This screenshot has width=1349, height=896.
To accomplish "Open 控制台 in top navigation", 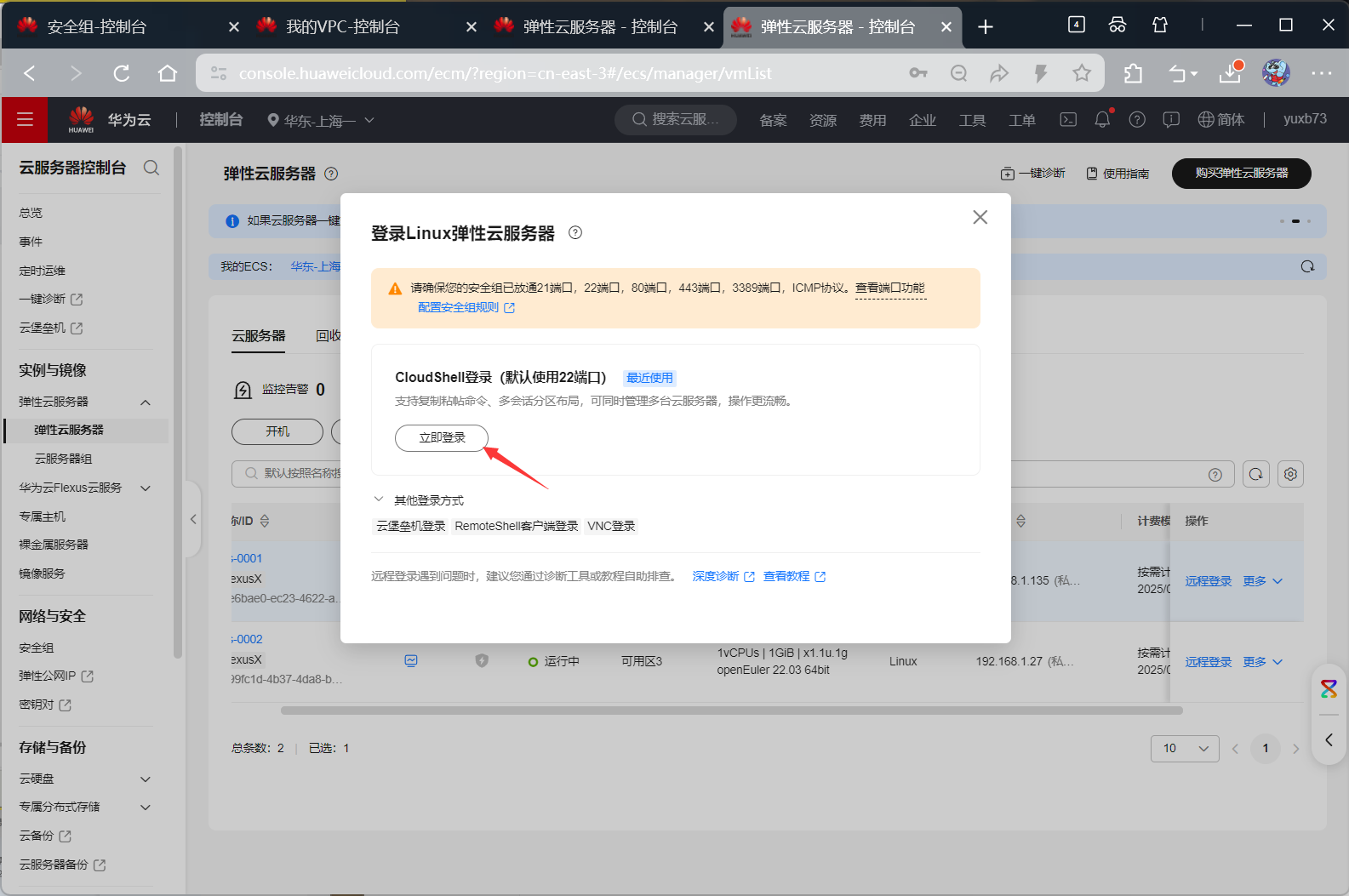I will pos(221,120).
